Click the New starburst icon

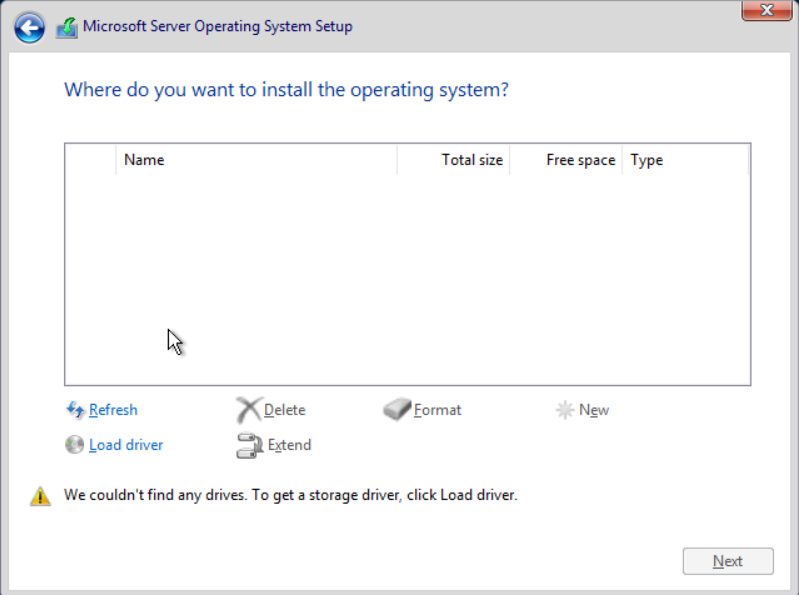(565, 410)
